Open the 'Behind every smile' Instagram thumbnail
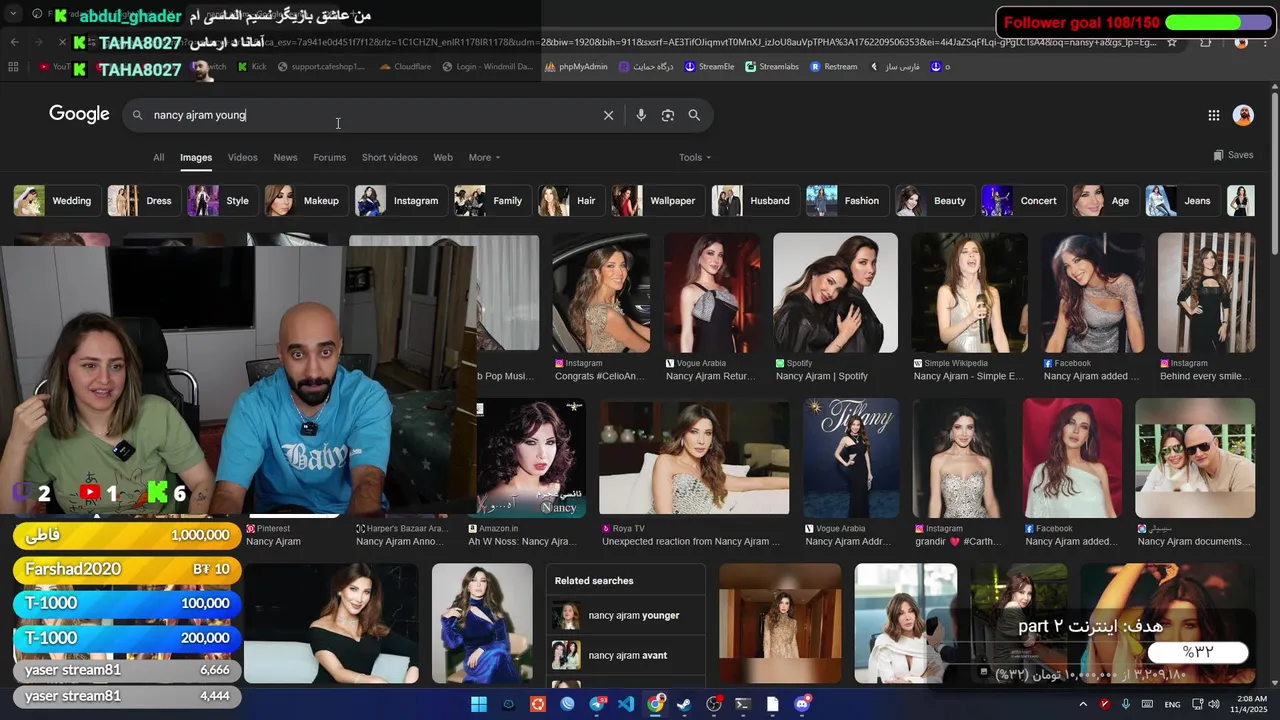The height and width of the screenshot is (720, 1280). [1206, 293]
